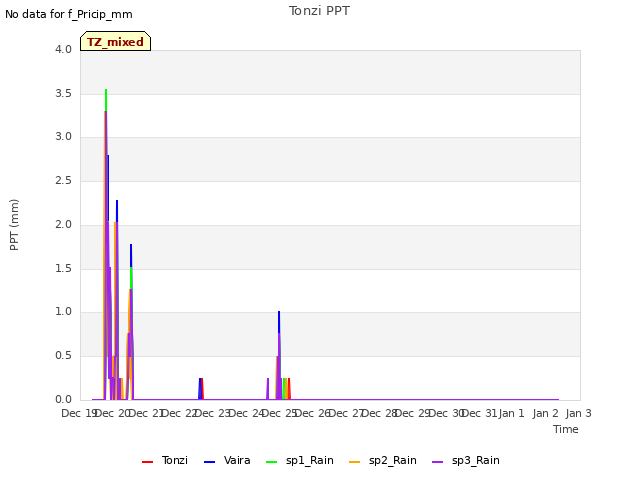Click the 3.0 y-axis tick label

[63, 137]
